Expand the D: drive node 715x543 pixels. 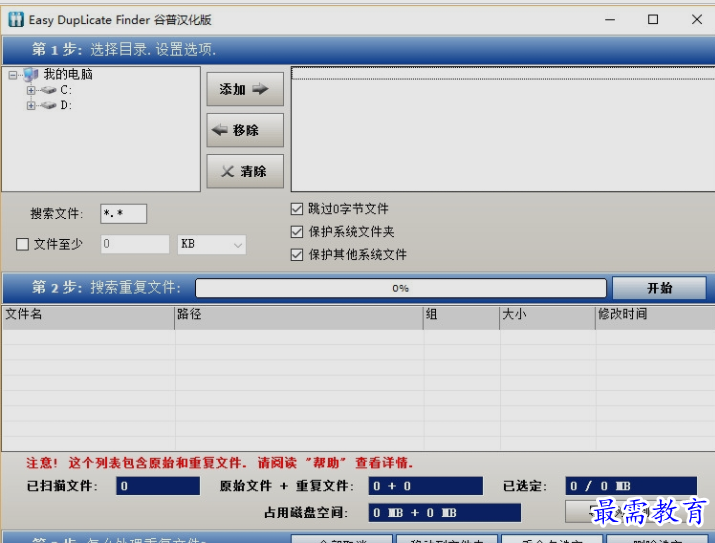[x=31, y=106]
